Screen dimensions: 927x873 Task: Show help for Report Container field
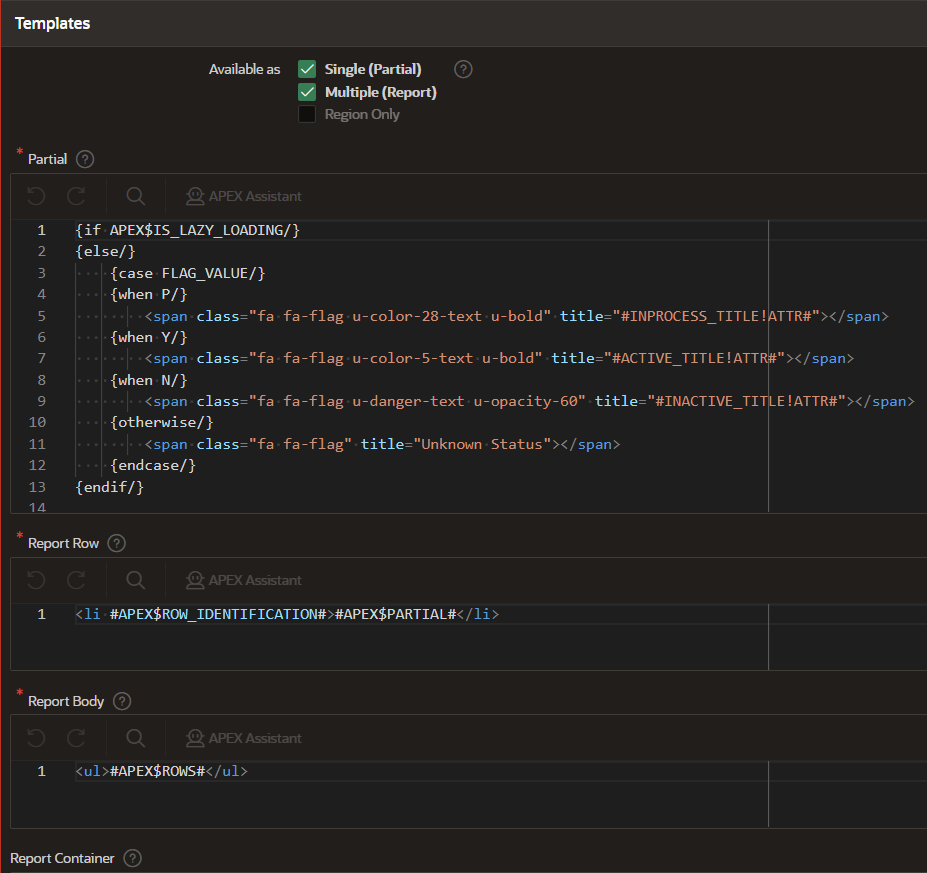(132, 858)
